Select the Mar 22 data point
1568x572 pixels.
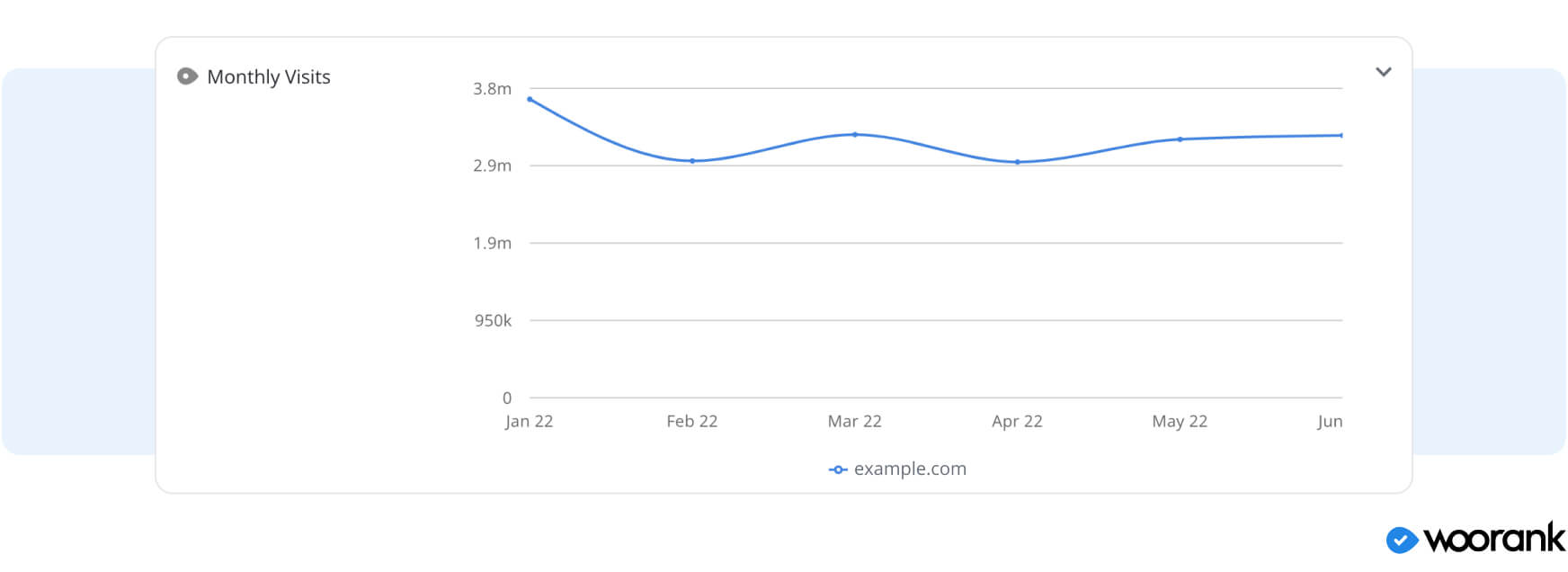coord(855,135)
